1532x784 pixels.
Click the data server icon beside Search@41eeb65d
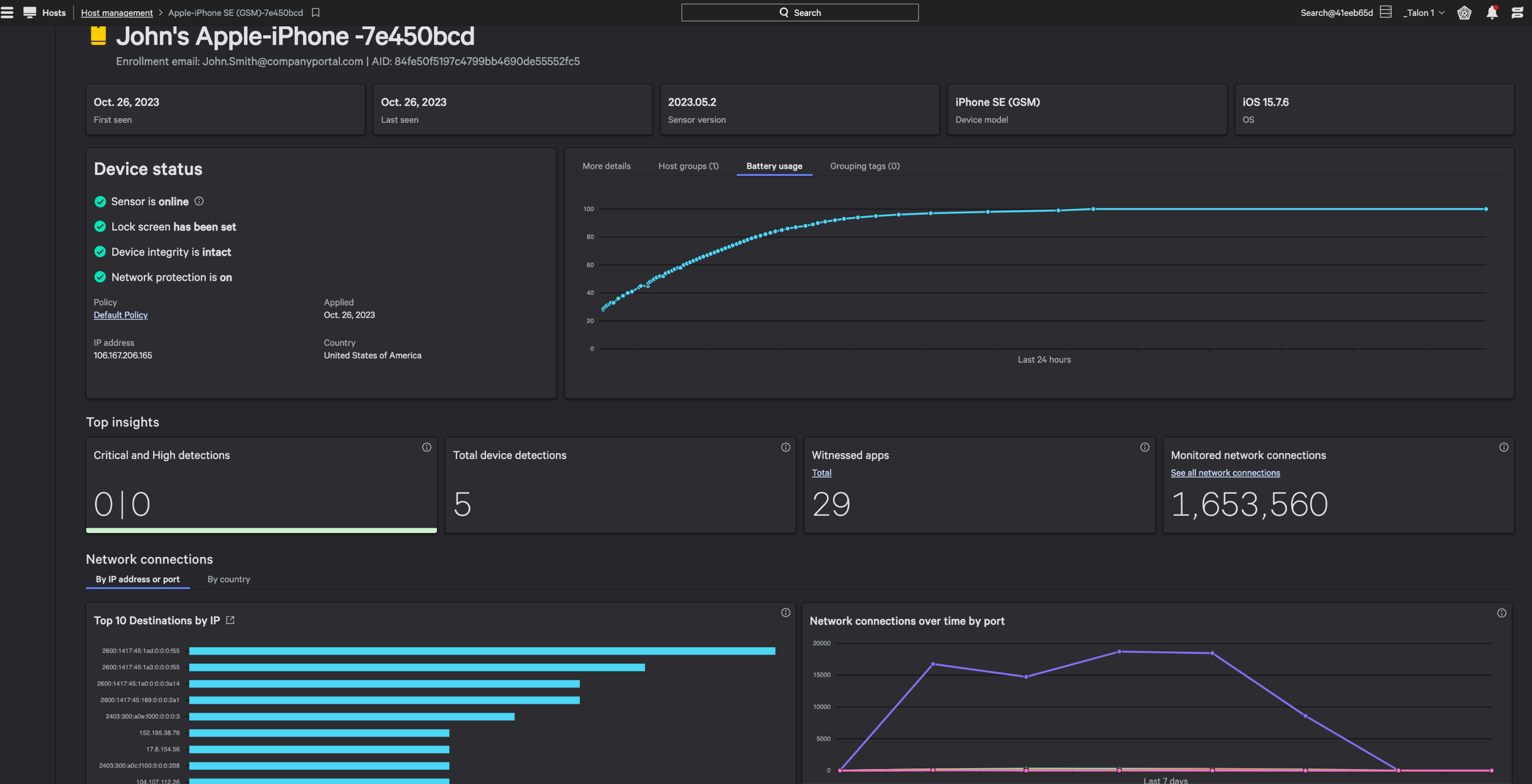click(1386, 12)
